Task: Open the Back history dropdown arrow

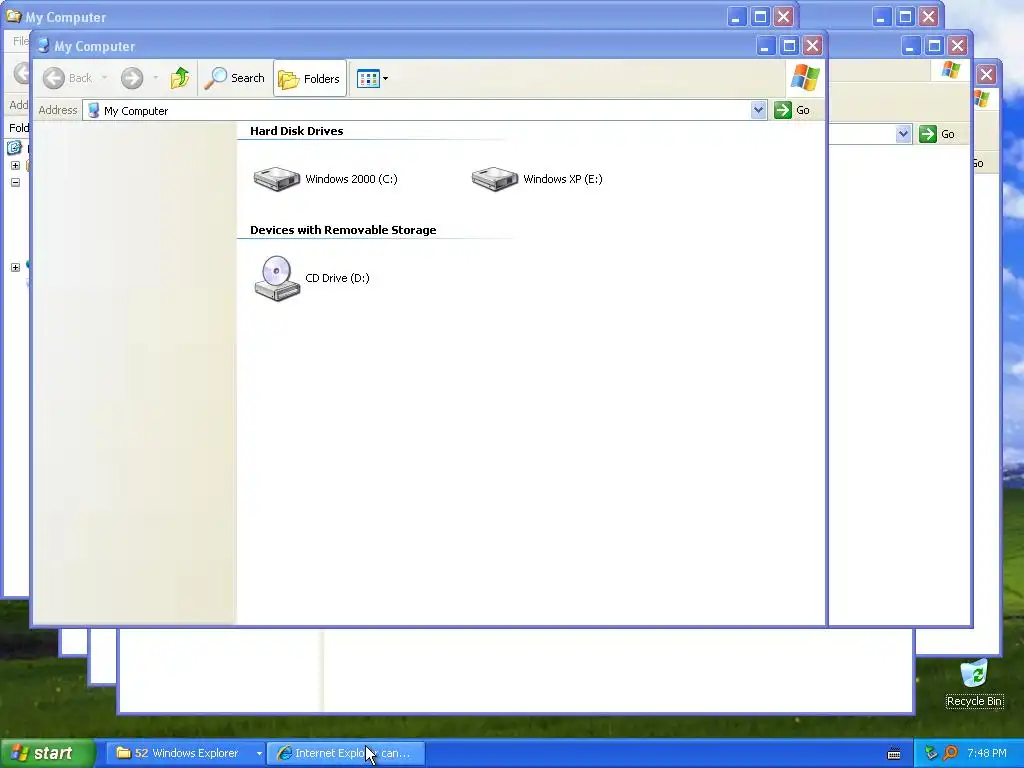Action: click(104, 78)
